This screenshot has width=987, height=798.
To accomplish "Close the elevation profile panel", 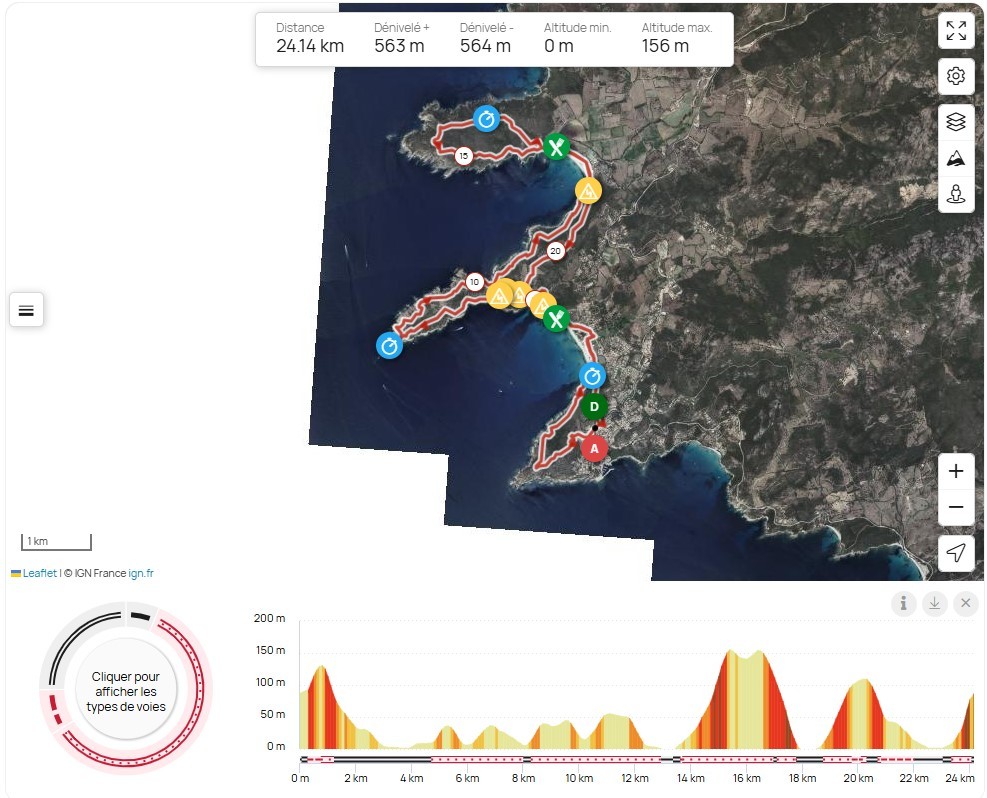I will point(965,603).
